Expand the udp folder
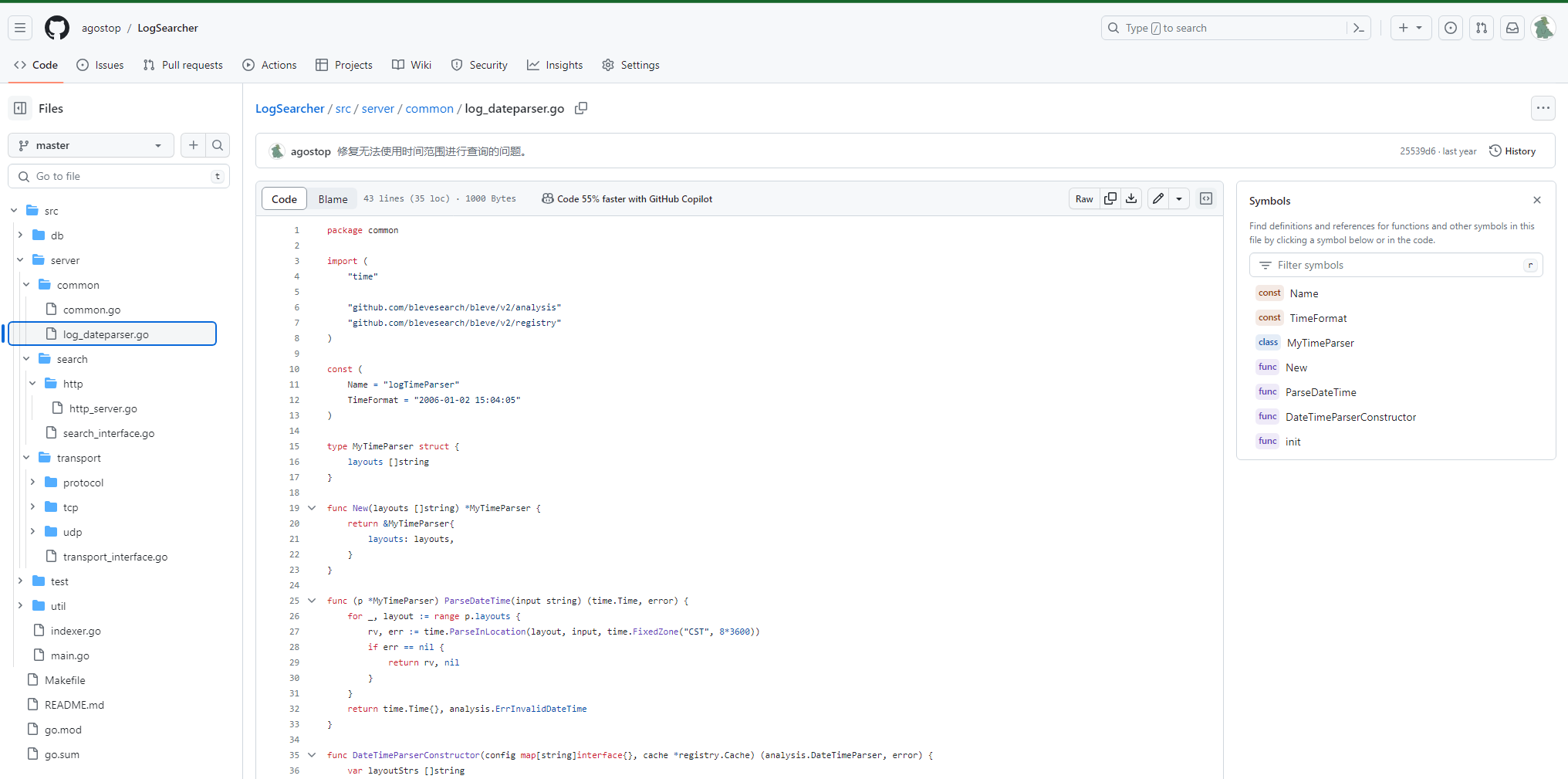 pos(32,532)
